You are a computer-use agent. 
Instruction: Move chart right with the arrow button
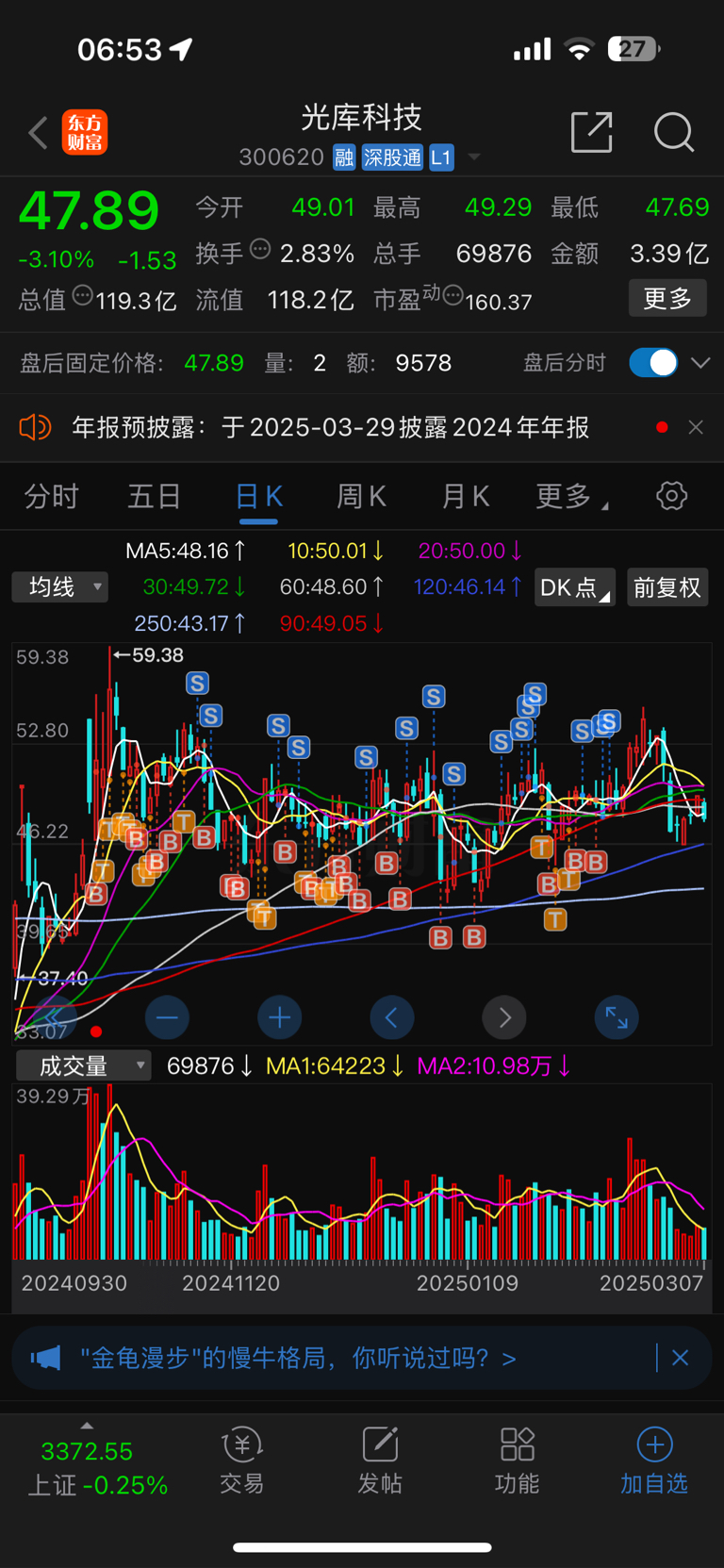click(x=504, y=1017)
